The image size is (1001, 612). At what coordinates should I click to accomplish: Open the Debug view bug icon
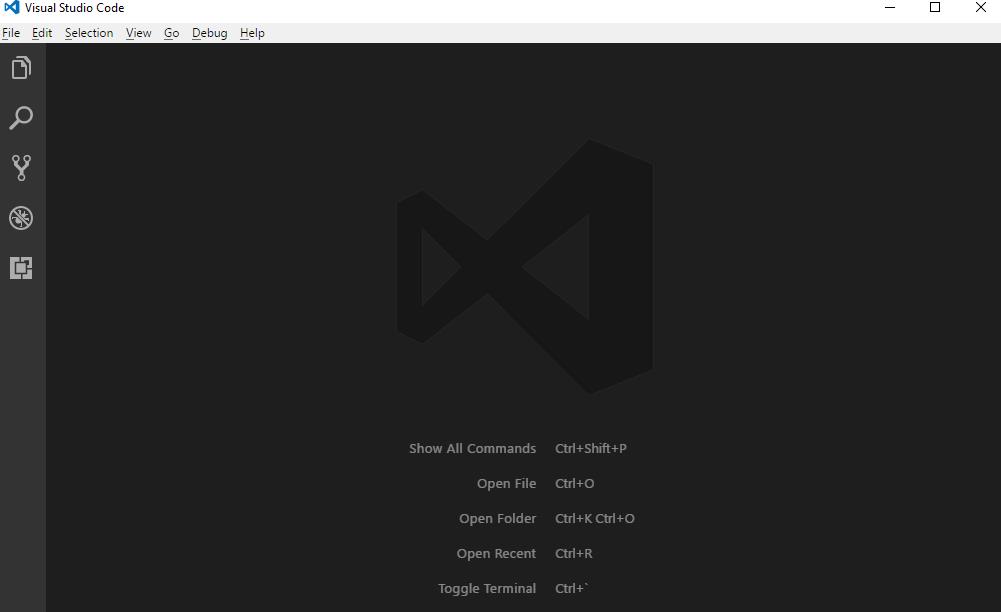21,218
